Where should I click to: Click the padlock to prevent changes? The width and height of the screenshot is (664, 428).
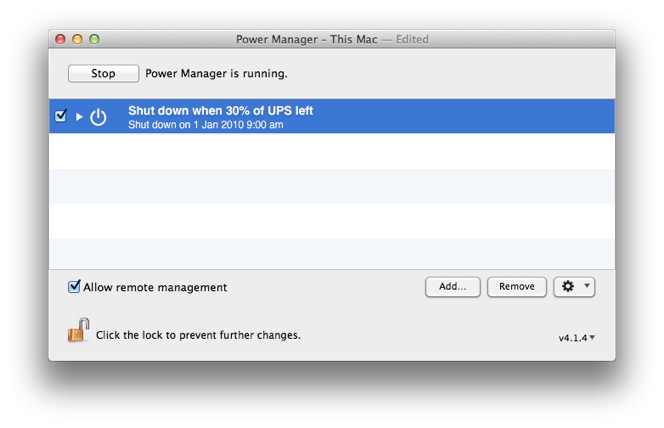tap(78, 330)
